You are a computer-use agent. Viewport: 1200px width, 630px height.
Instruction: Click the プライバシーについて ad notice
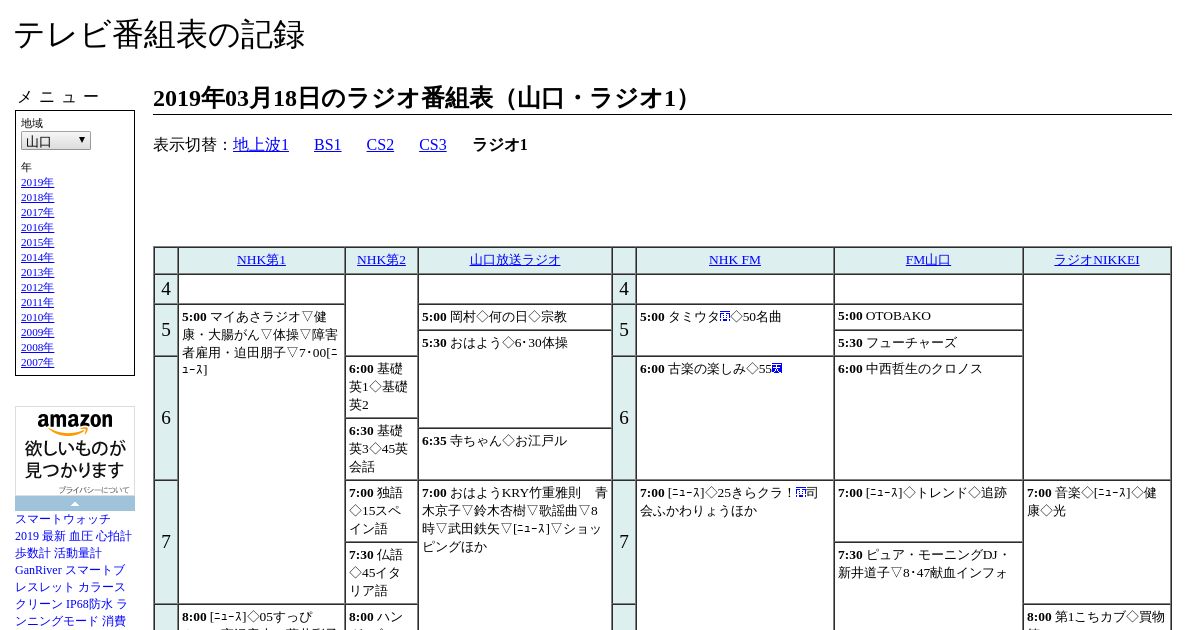(x=93, y=490)
